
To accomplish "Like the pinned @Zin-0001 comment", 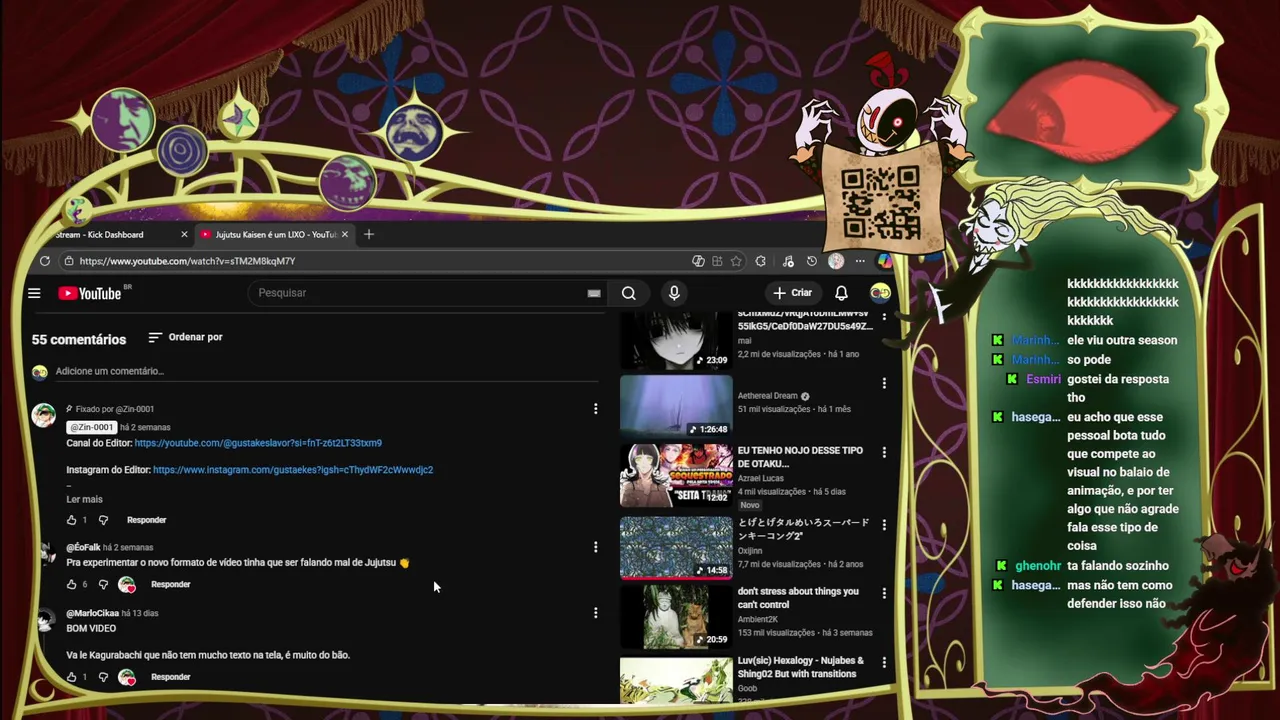I will click(x=71, y=520).
